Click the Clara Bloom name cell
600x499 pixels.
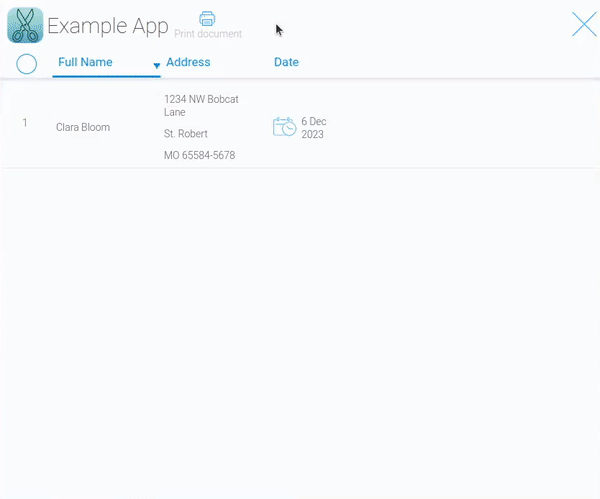coord(83,127)
